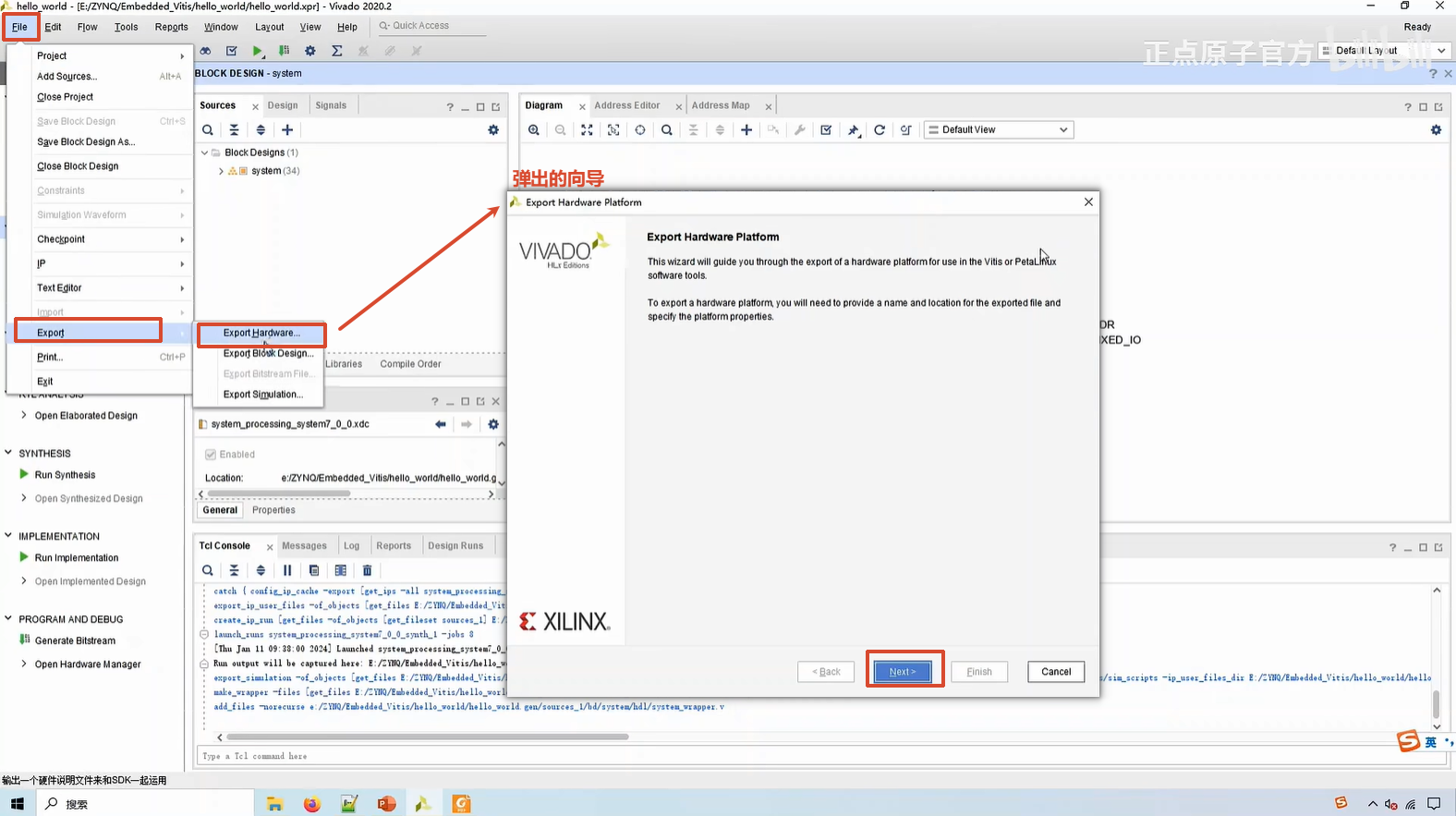Focus the Quick Access search field

tap(431, 26)
